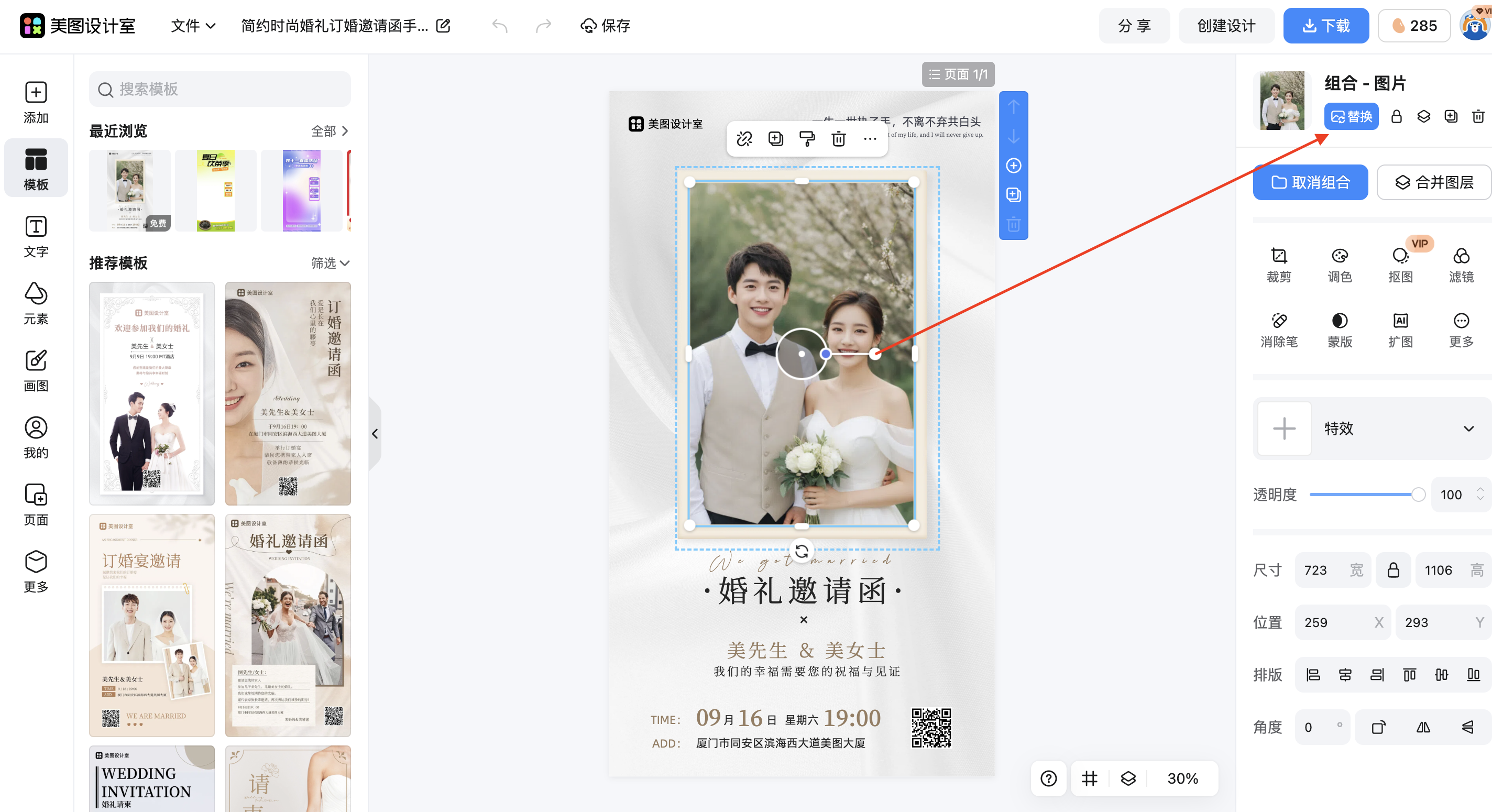This screenshot has width=1492, height=812.
Task: Click the 下载 download button
Action: [1325, 26]
